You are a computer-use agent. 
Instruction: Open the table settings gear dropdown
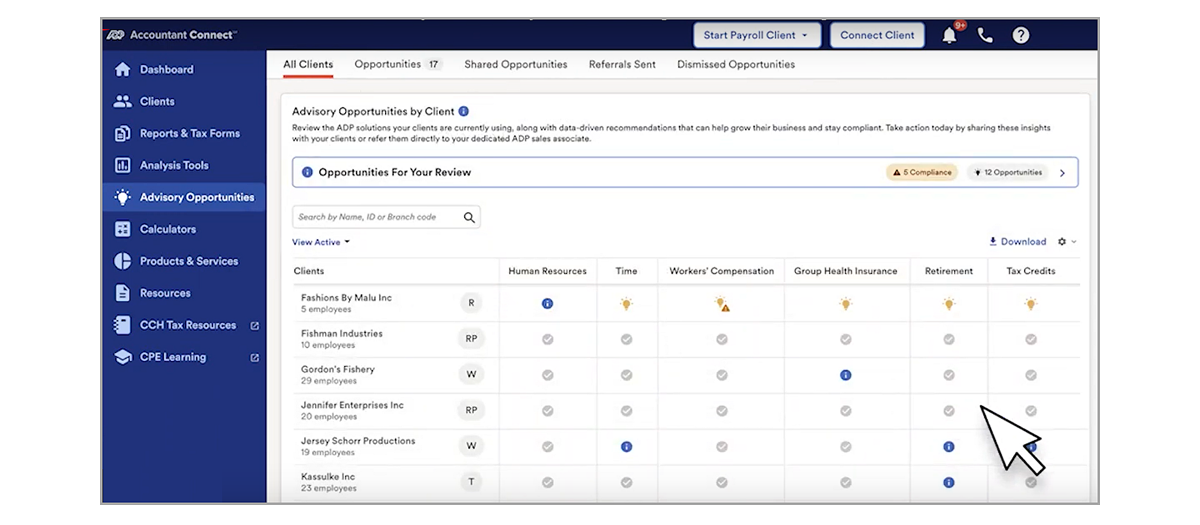[x=1067, y=242]
